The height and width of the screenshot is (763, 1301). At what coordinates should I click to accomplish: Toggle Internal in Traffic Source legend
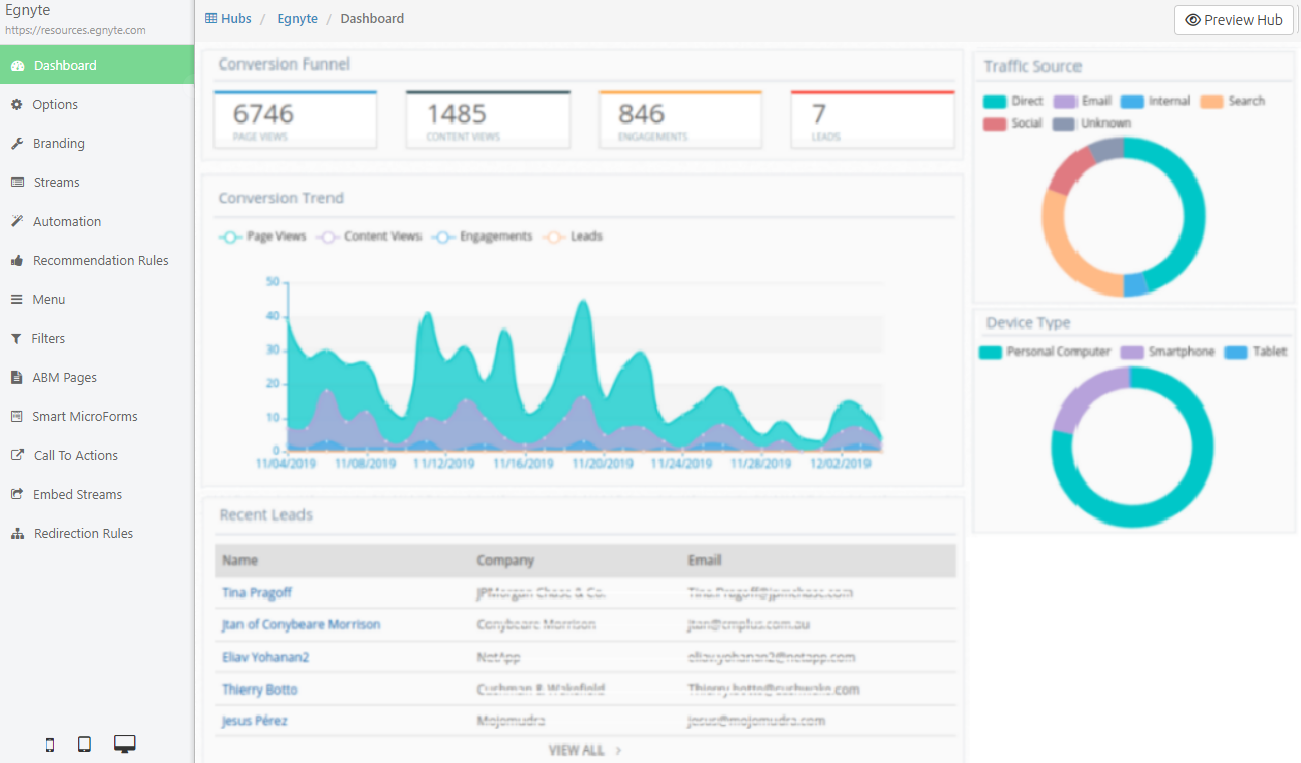coord(1155,101)
